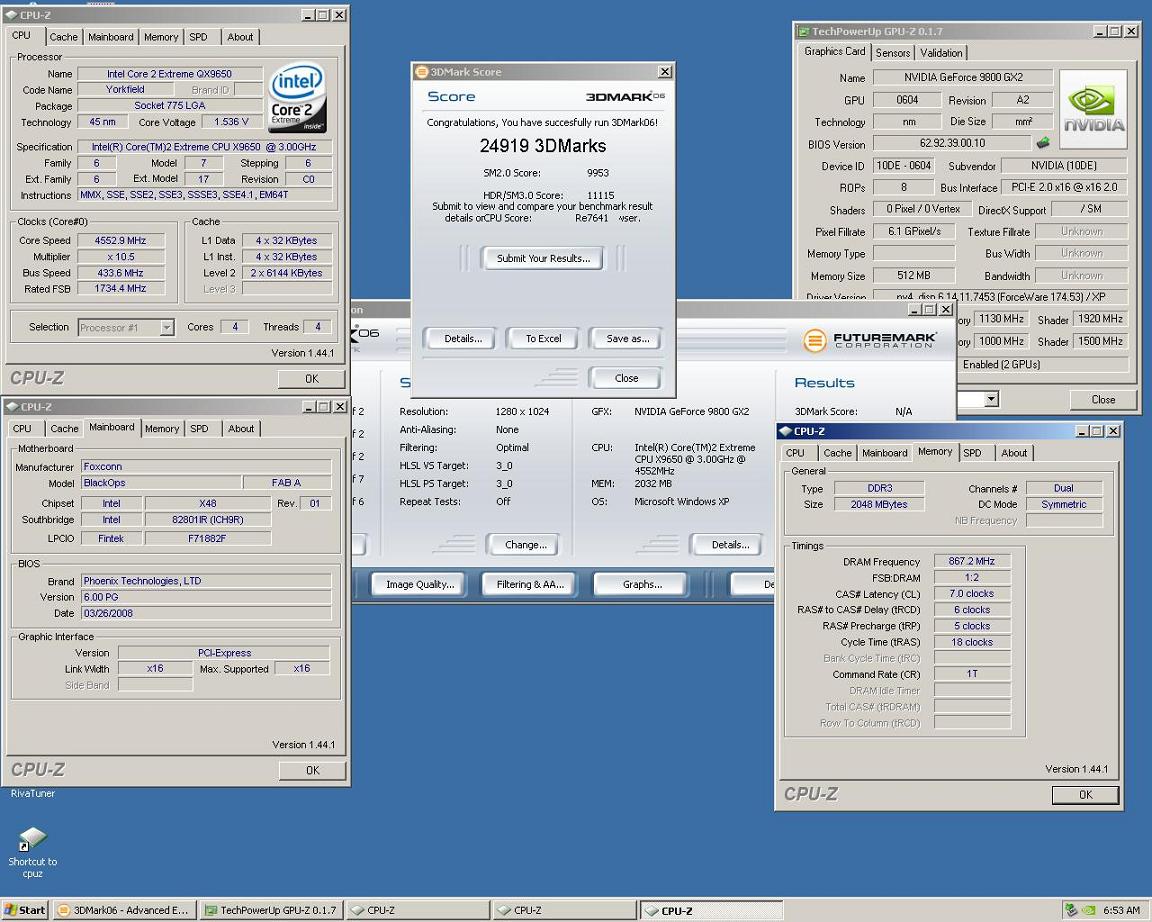The image size is (1152, 922).
Task: Switch to Mainboard tab in top CPU-Z window
Action: tap(111, 37)
